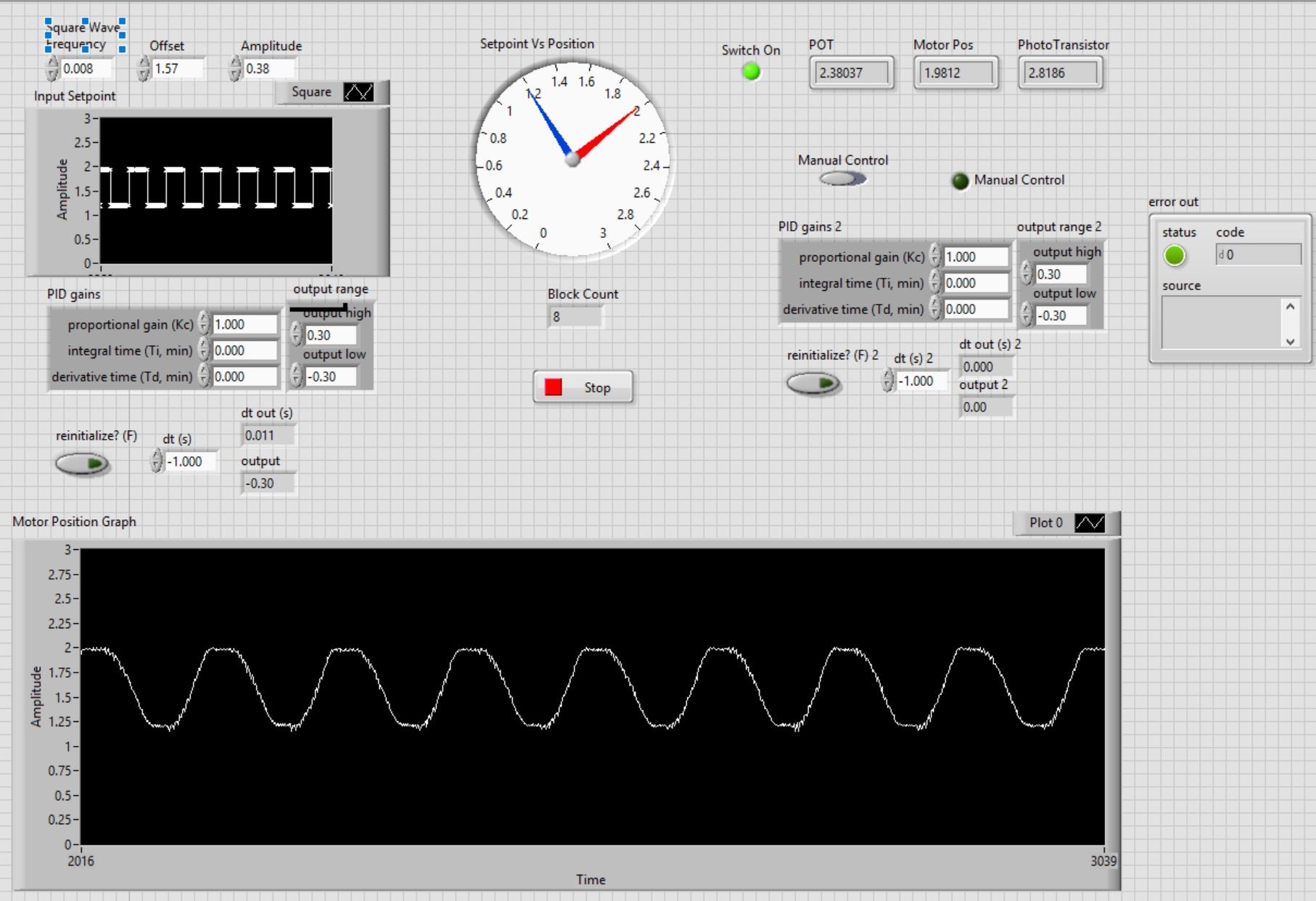Click the Amplitude stepper arrows
The width and height of the screenshot is (1316, 901).
coord(235,69)
